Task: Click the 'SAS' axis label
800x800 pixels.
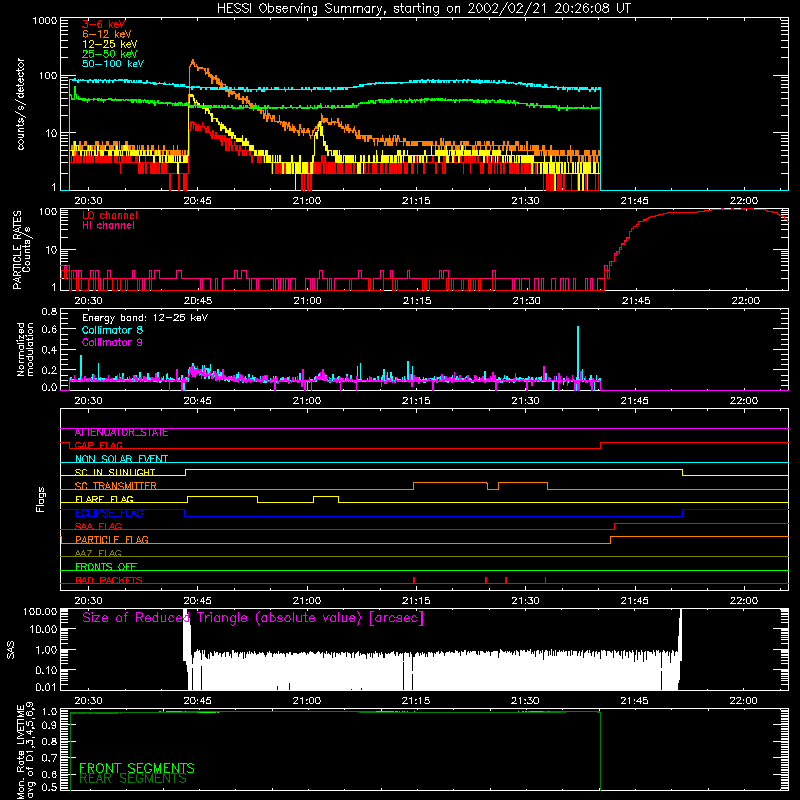Action: coord(11,650)
